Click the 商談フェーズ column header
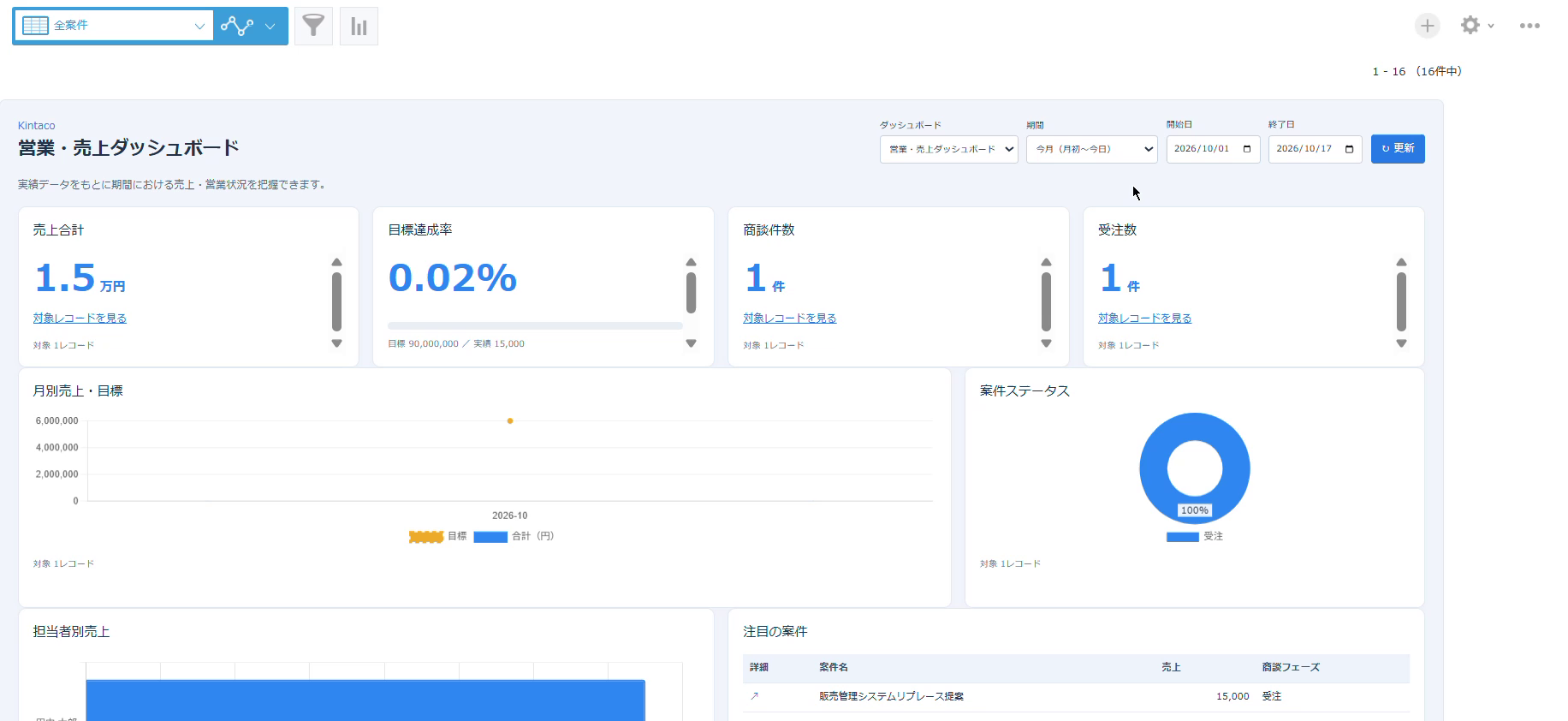Screen dimensions: 1568x721 click(x=1291, y=667)
